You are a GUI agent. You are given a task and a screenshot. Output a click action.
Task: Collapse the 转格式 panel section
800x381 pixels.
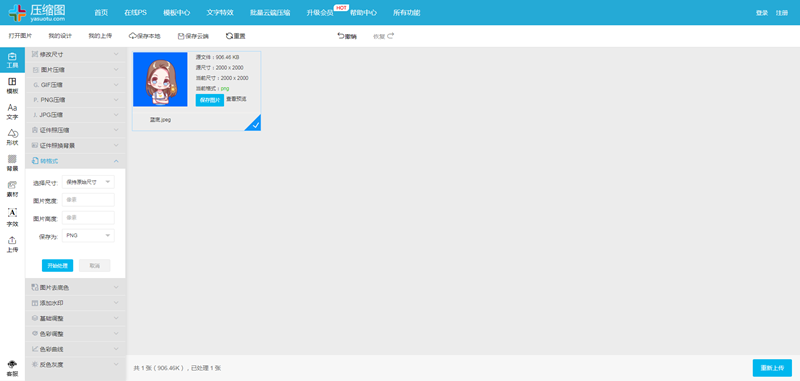coord(76,161)
